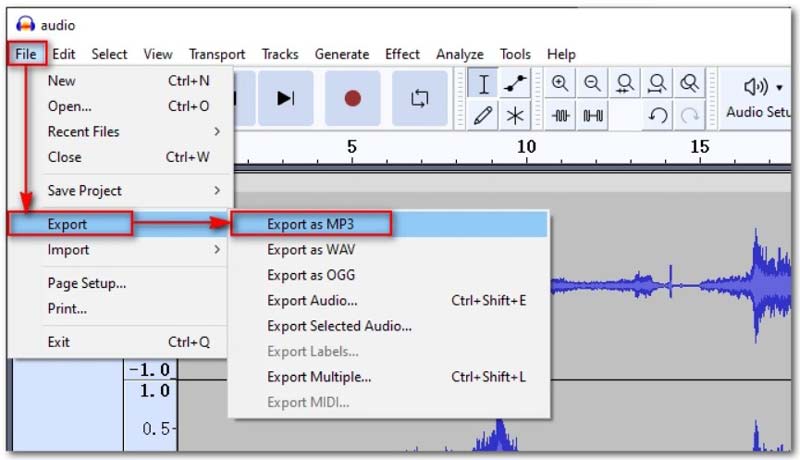The width and height of the screenshot is (800, 460).
Task: Click the Audacity headphones app icon
Action: pyautogui.click(x=25, y=24)
